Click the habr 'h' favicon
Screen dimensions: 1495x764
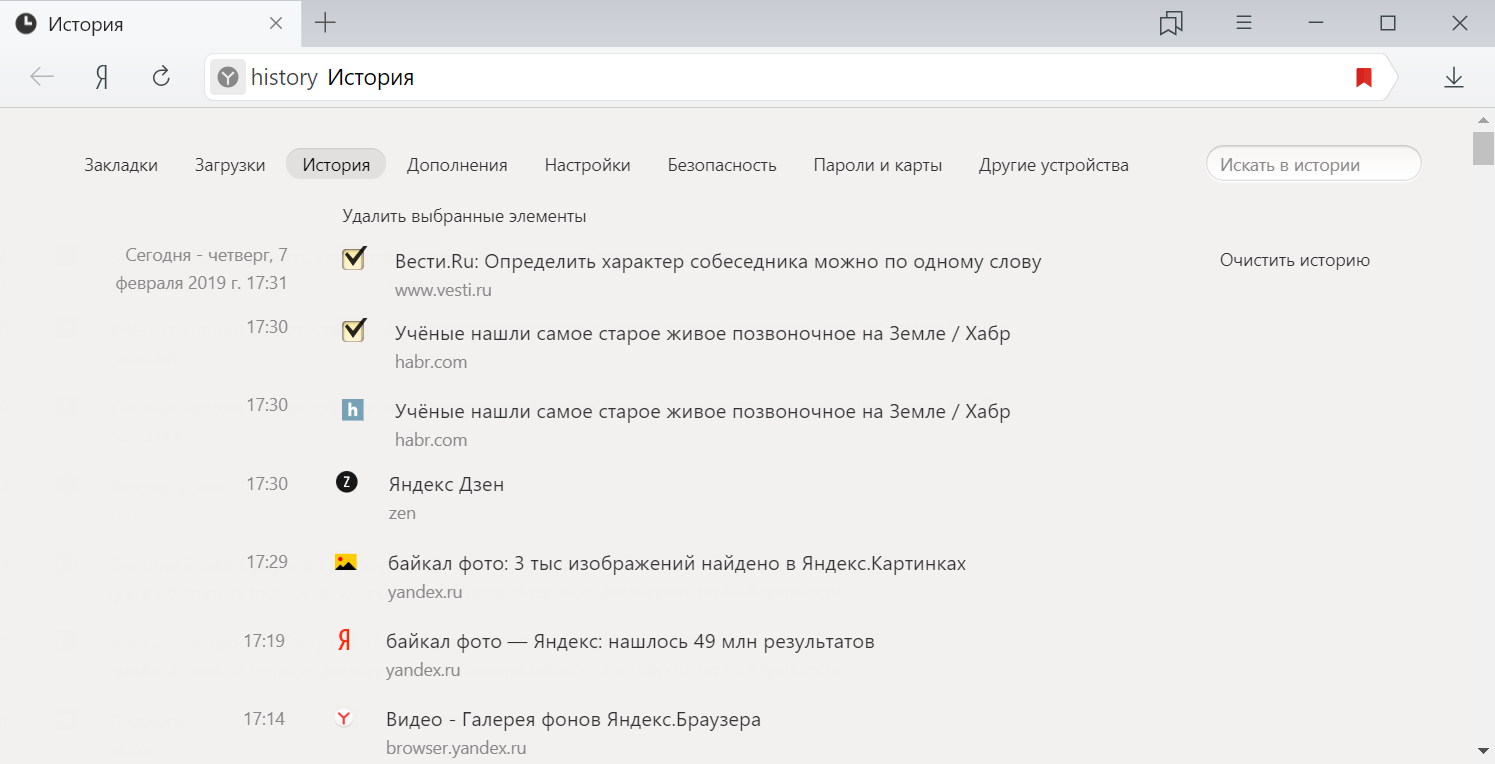(352, 409)
